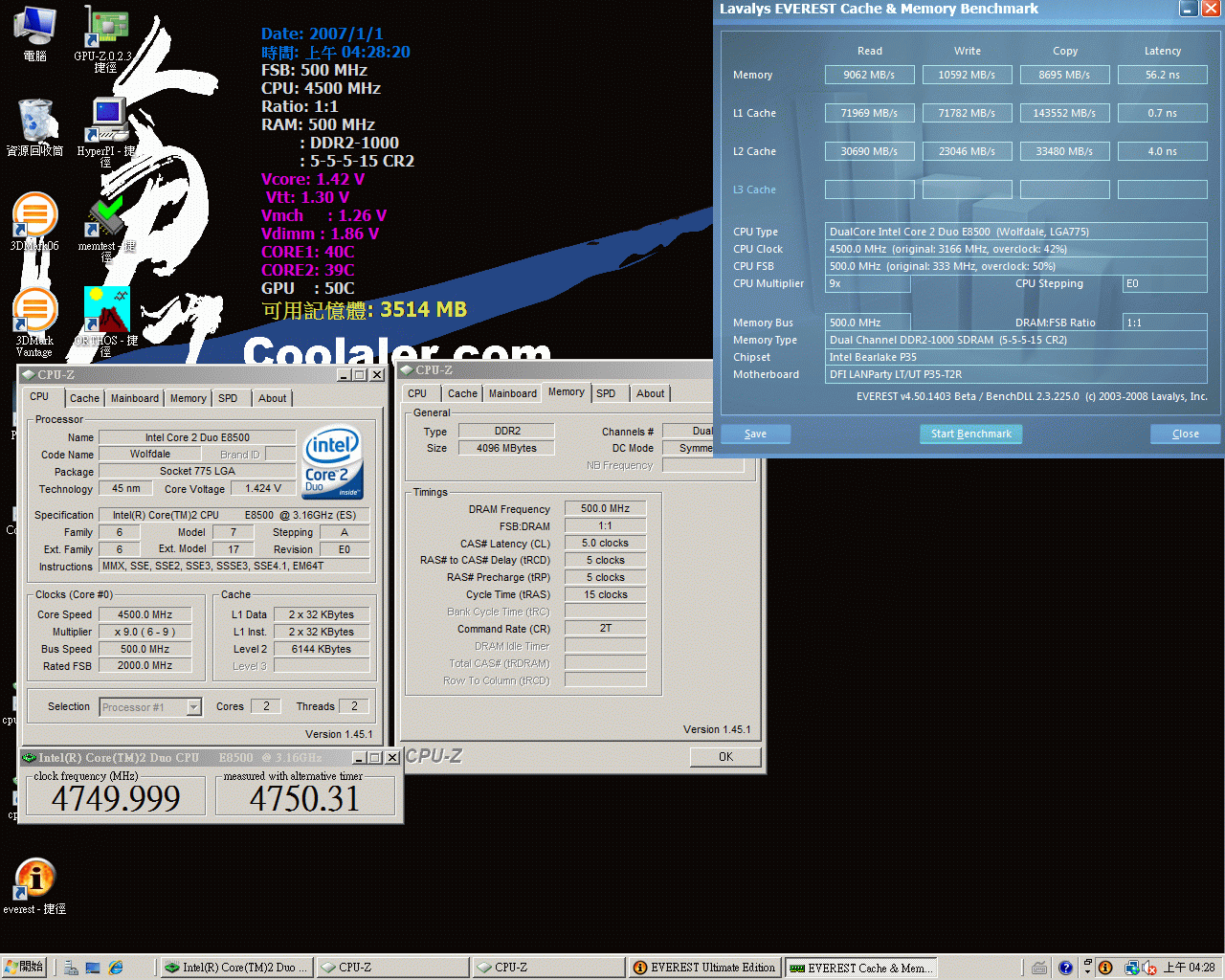The image size is (1225, 980).
Task: Select Memory tab in left CPU-Z window
Action: click(x=188, y=398)
